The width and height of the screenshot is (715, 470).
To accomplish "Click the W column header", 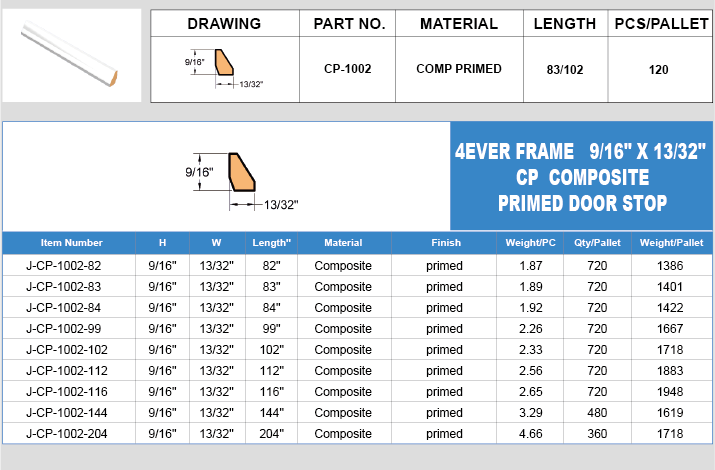I will pos(217,243).
